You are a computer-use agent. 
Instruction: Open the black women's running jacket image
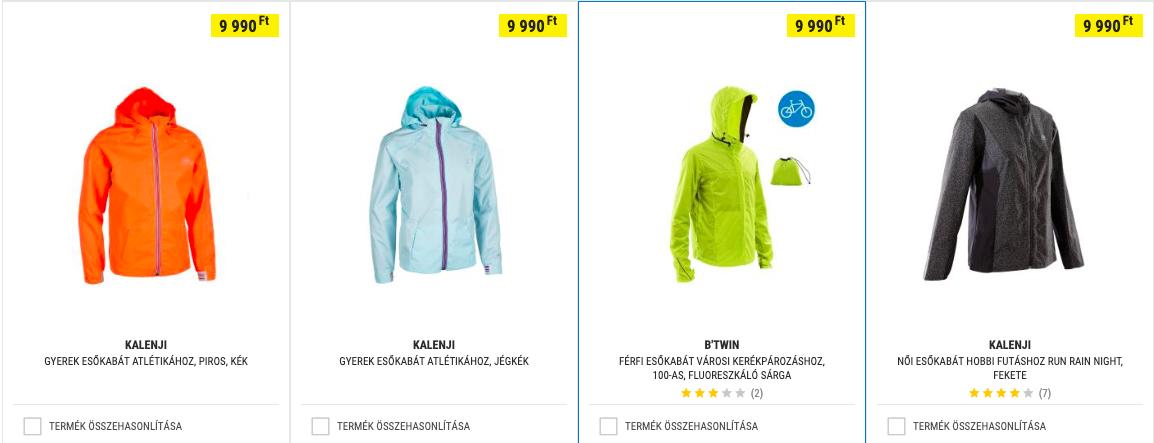click(1003, 184)
